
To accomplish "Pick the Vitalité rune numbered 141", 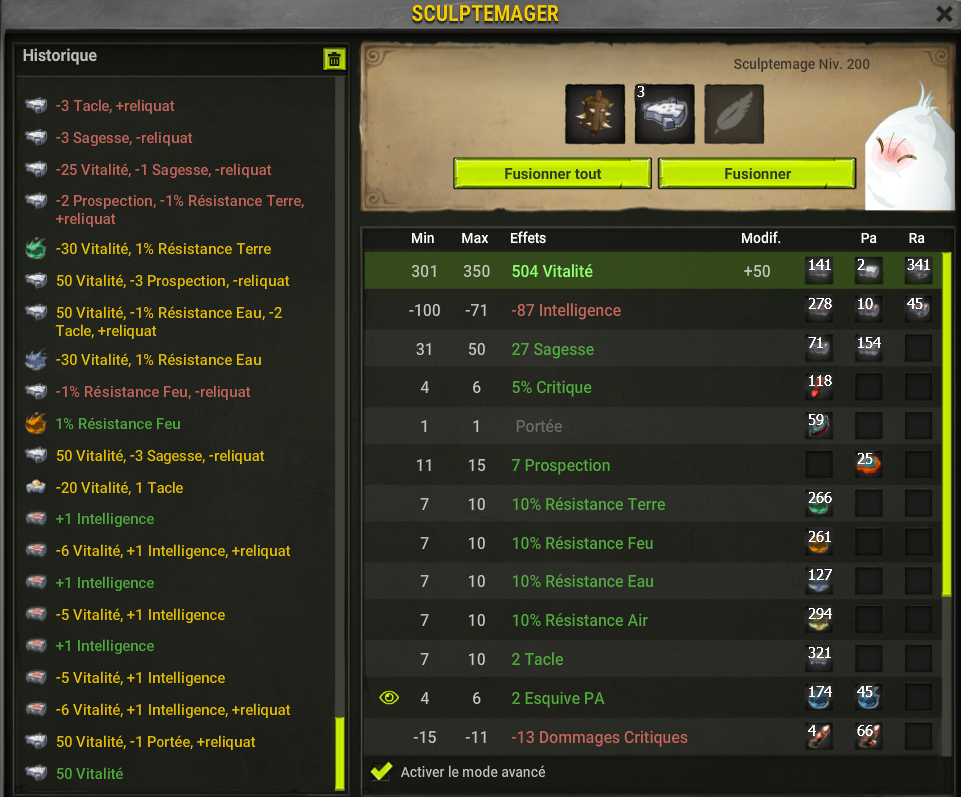I will pyautogui.click(x=819, y=270).
